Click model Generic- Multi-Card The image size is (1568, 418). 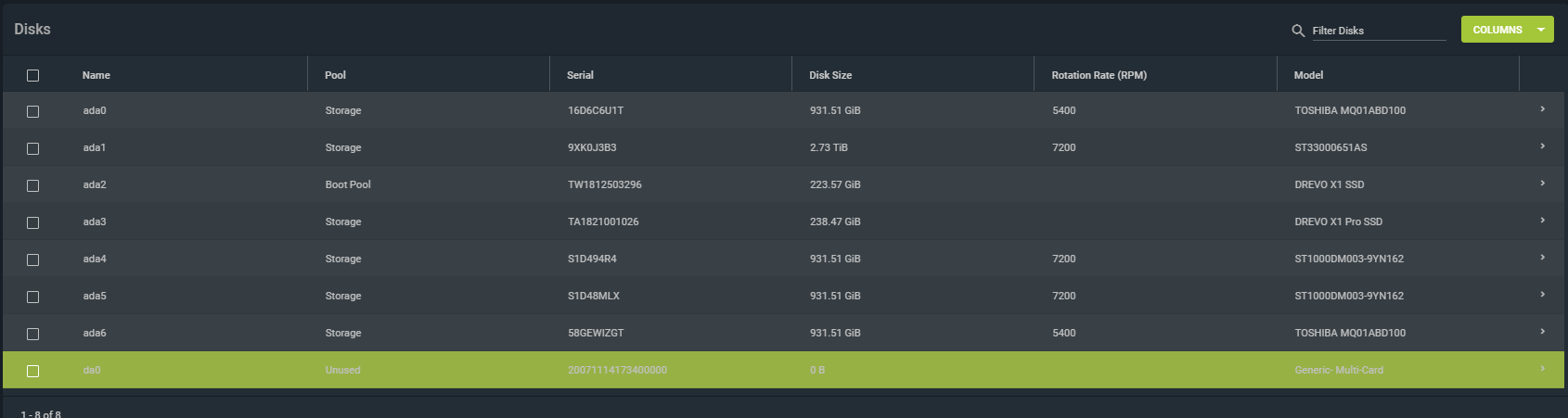pyautogui.click(x=1339, y=370)
